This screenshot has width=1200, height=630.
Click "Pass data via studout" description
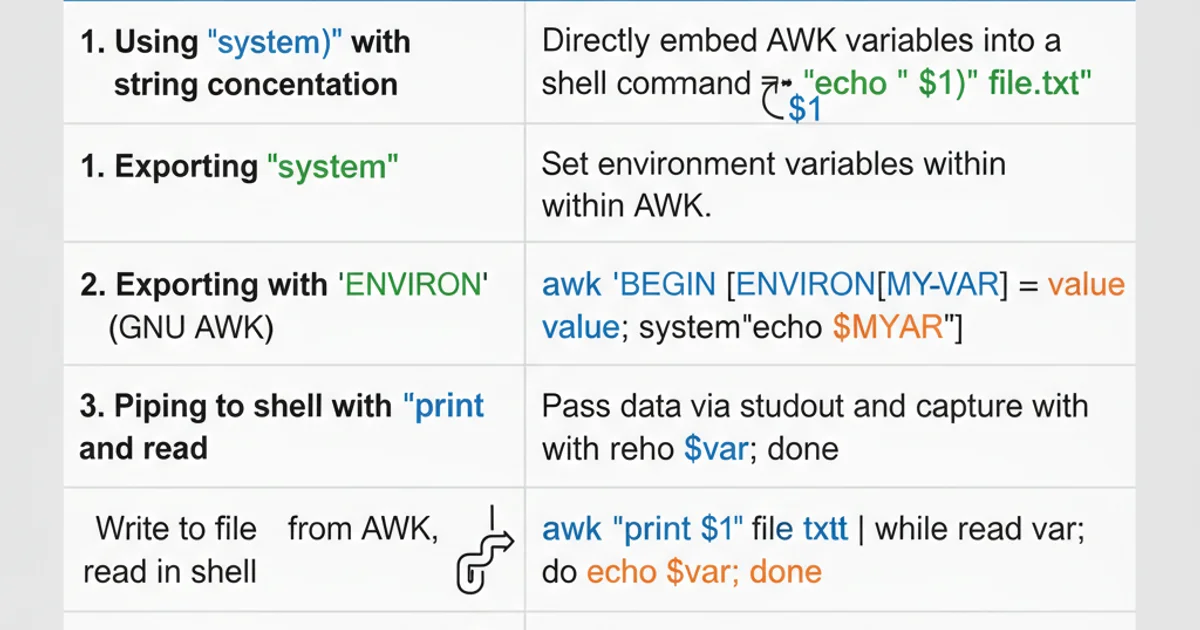(x=814, y=406)
